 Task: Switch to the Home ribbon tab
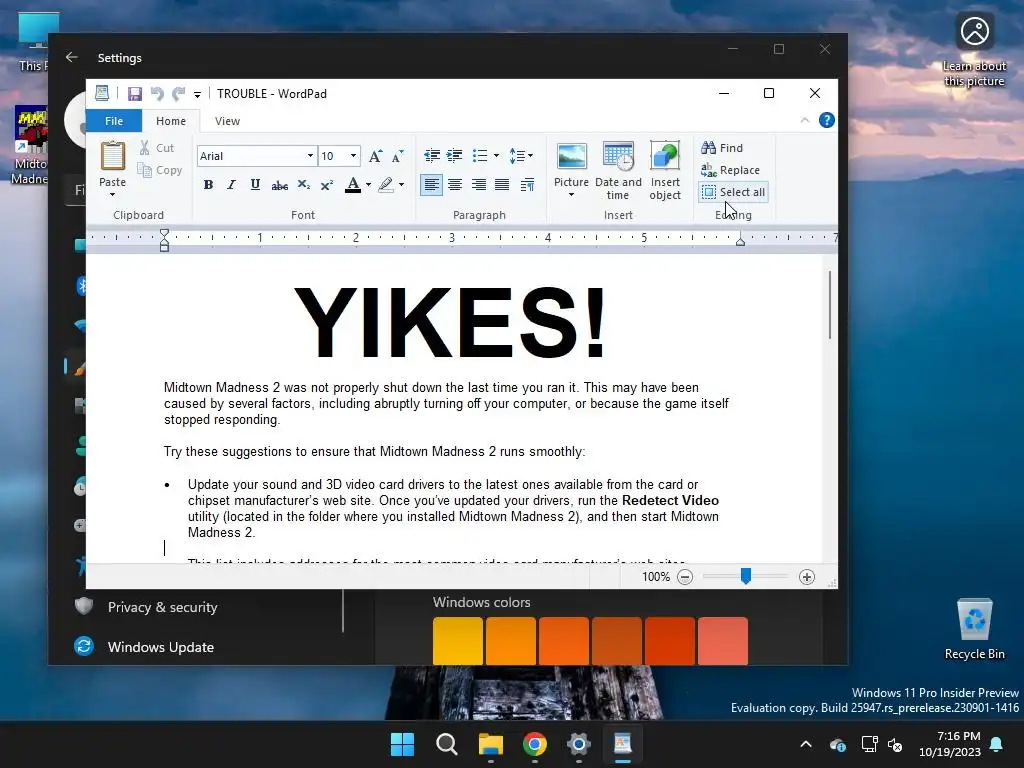170,121
